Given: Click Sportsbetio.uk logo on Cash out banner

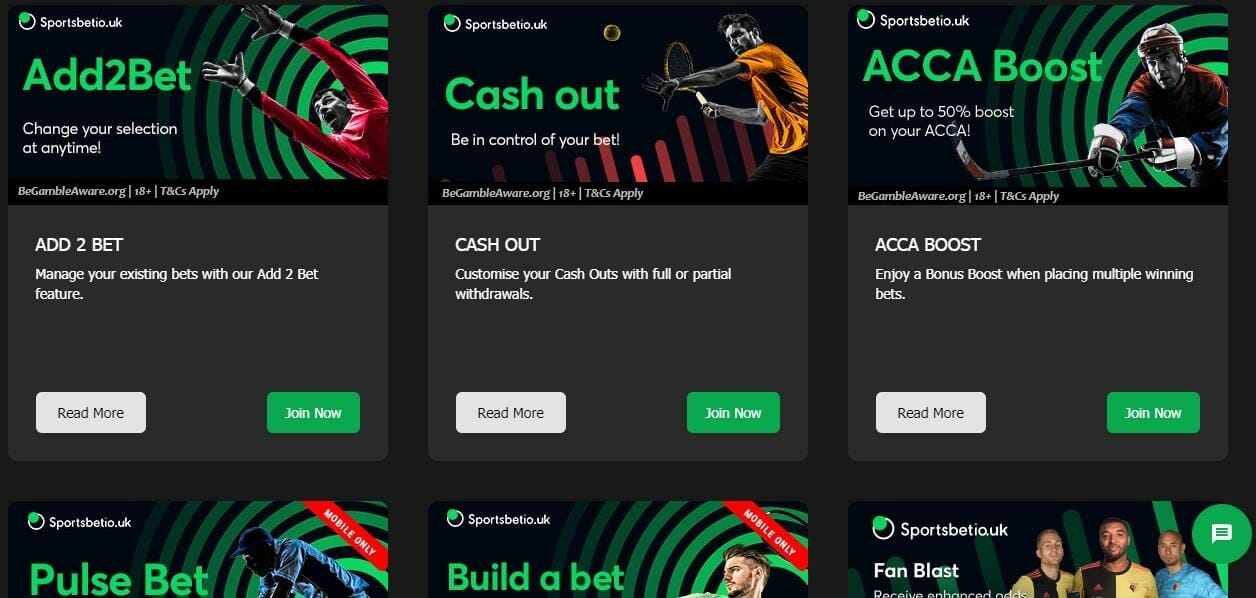Looking at the screenshot, I should click(494, 23).
